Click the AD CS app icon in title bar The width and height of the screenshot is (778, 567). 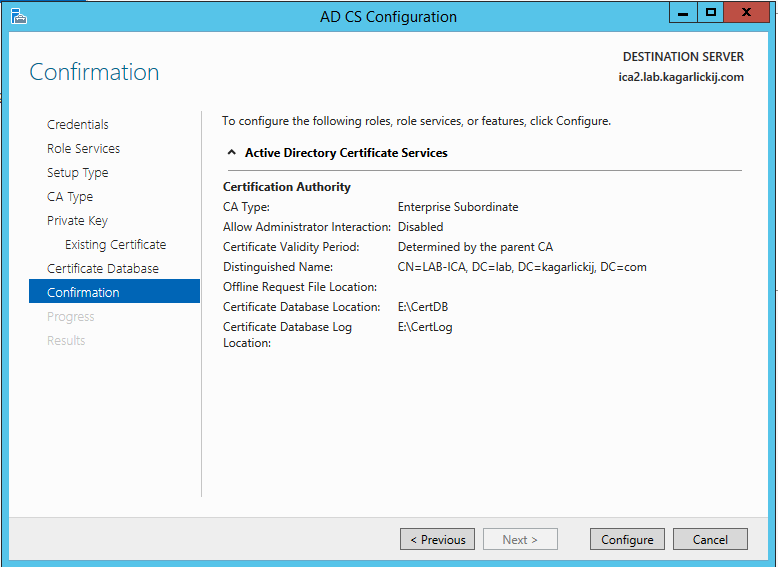(x=18, y=16)
